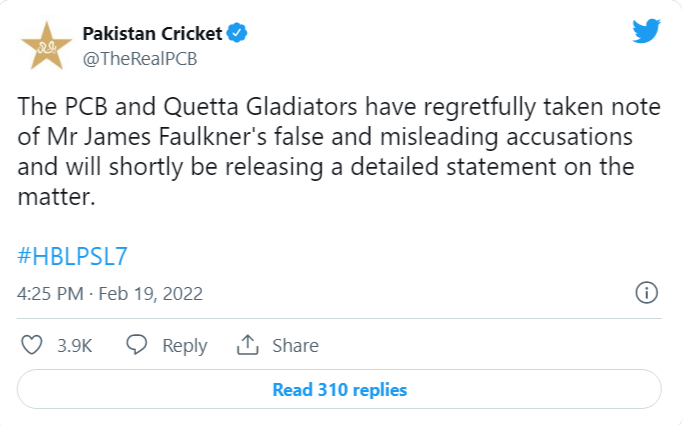The width and height of the screenshot is (682, 425).
Task: Click the blue verified badge
Action: coord(237,35)
